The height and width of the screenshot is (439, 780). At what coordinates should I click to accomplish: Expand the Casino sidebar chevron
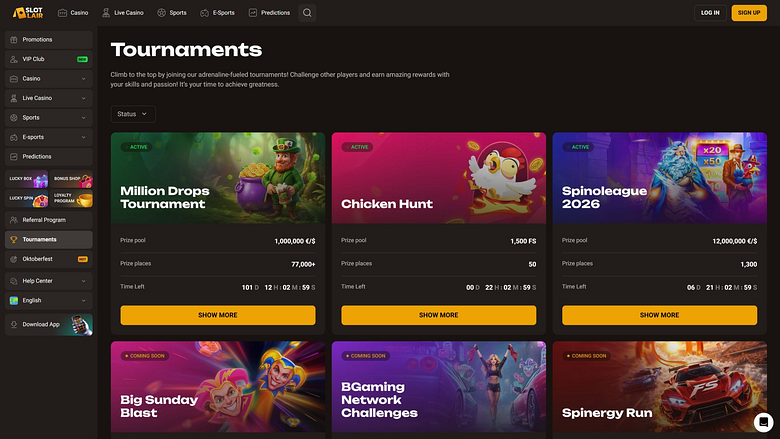84,79
